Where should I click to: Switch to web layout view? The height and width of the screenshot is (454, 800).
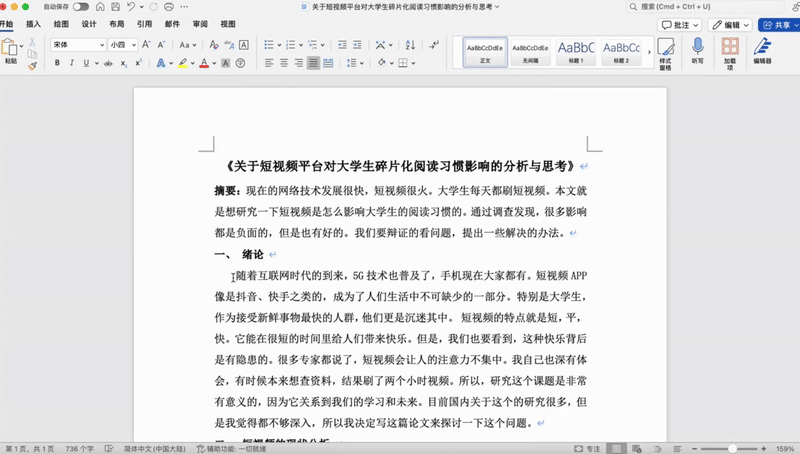point(637,449)
